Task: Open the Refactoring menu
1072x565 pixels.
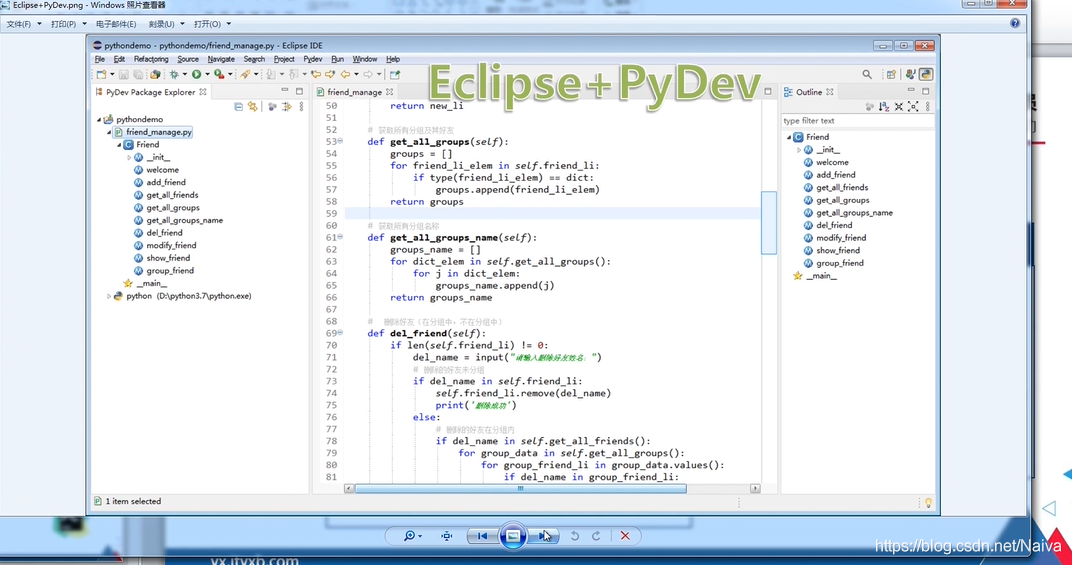Action: [x=151, y=60]
